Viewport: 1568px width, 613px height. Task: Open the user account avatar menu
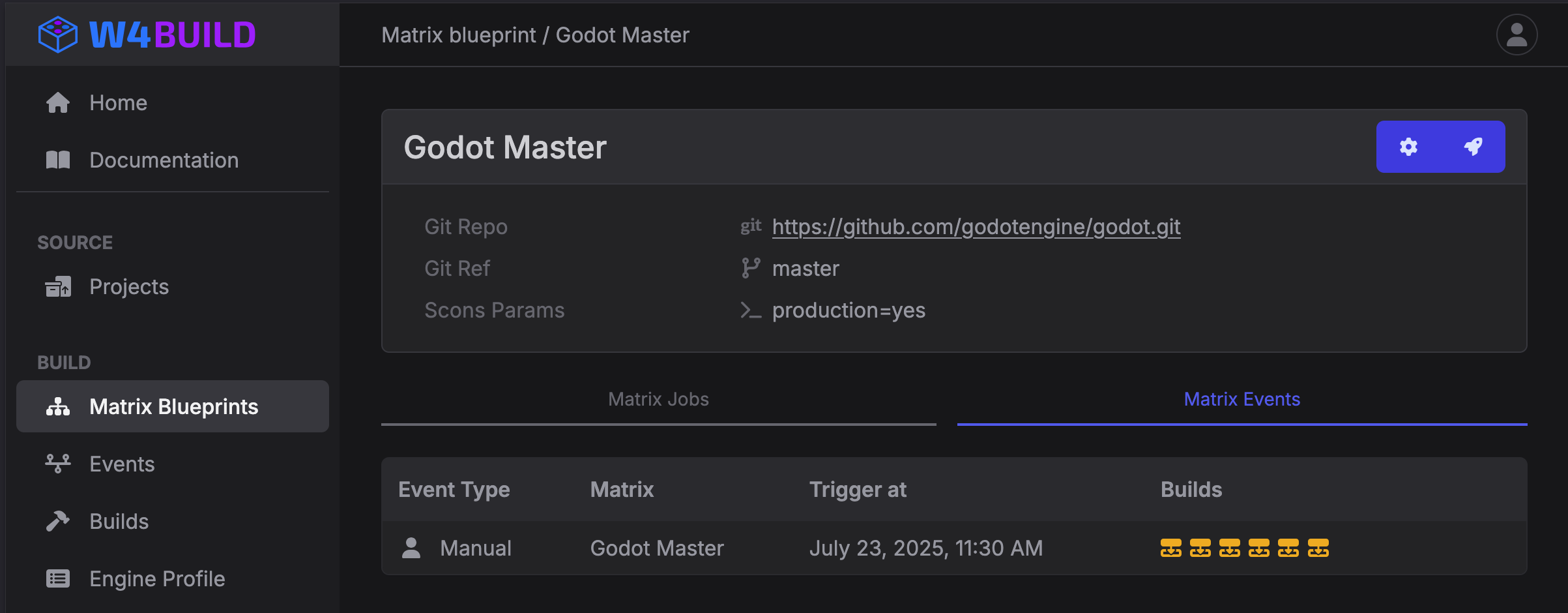point(1517,35)
